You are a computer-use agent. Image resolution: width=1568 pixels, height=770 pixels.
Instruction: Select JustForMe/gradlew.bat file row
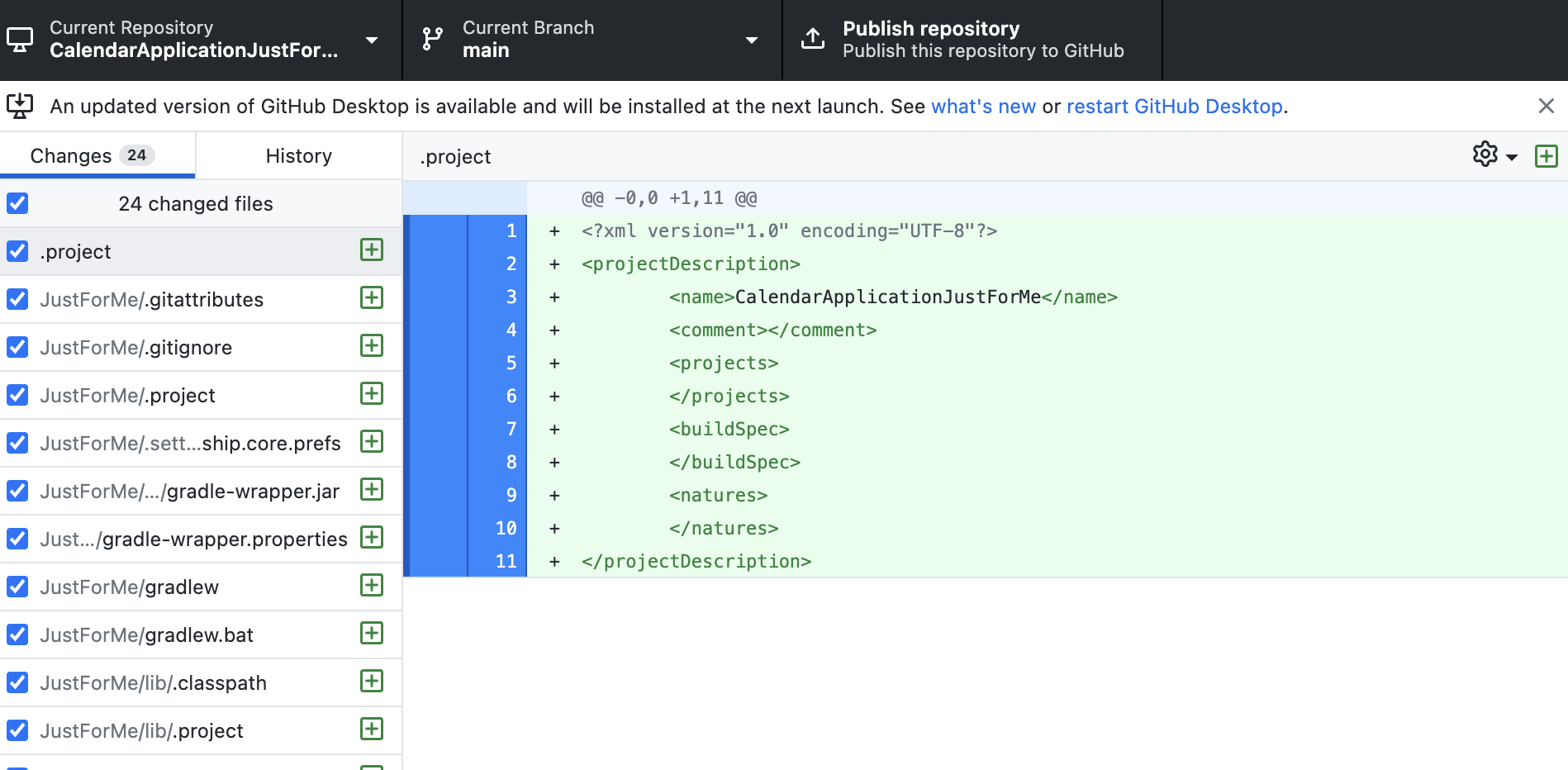click(201, 635)
